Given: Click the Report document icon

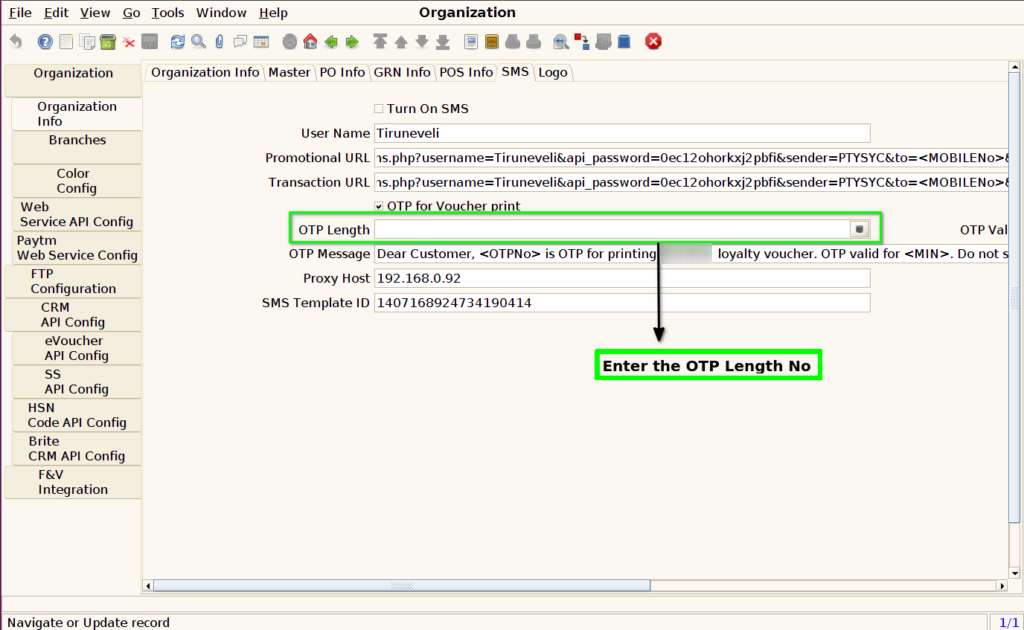Looking at the screenshot, I should pos(471,42).
